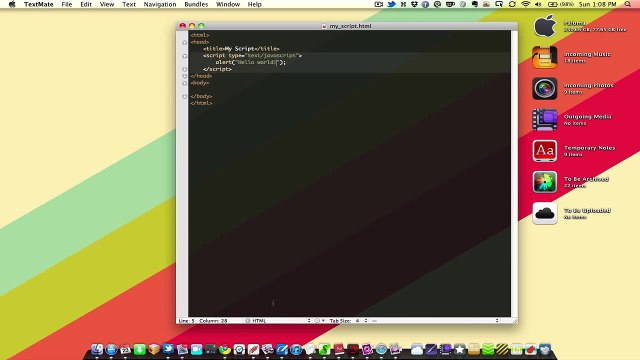Open the calendar app in the Dock

125,350
